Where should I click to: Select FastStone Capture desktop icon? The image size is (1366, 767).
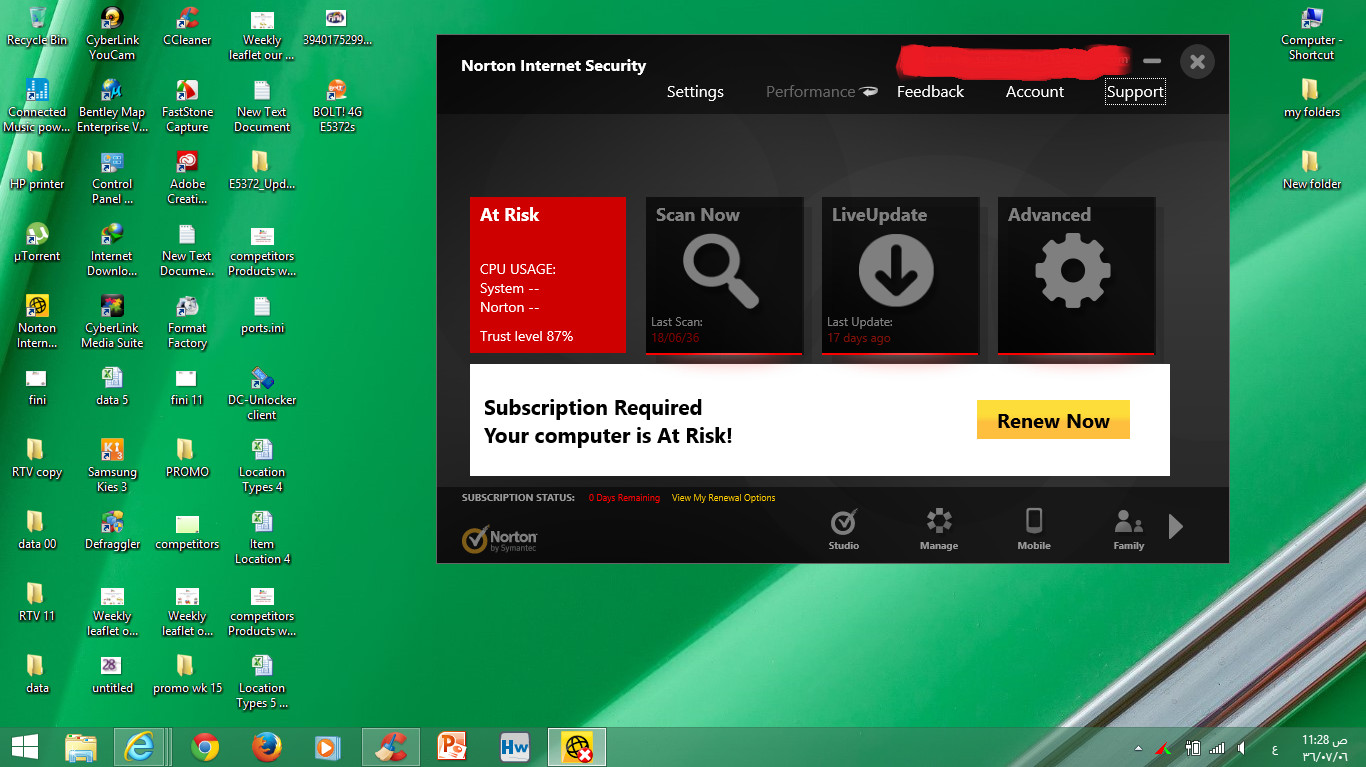[x=187, y=105]
